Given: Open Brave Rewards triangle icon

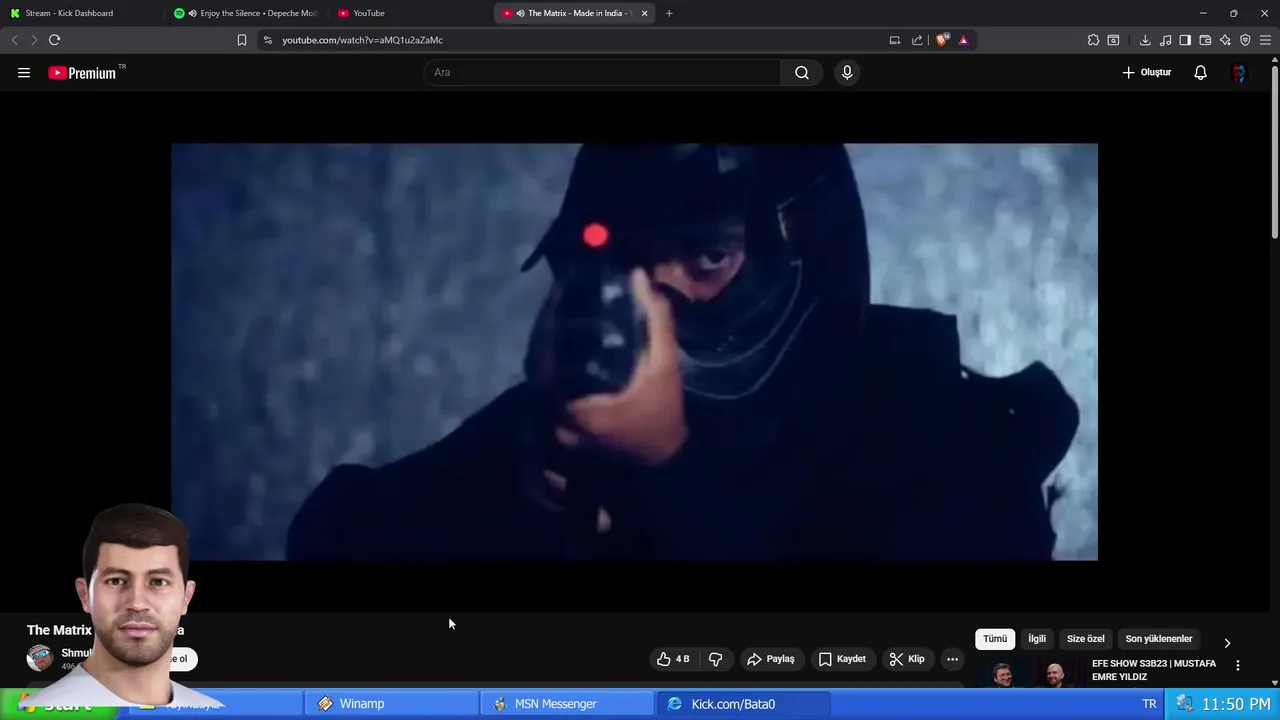Looking at the screenshot, I should tap(963, 40).
